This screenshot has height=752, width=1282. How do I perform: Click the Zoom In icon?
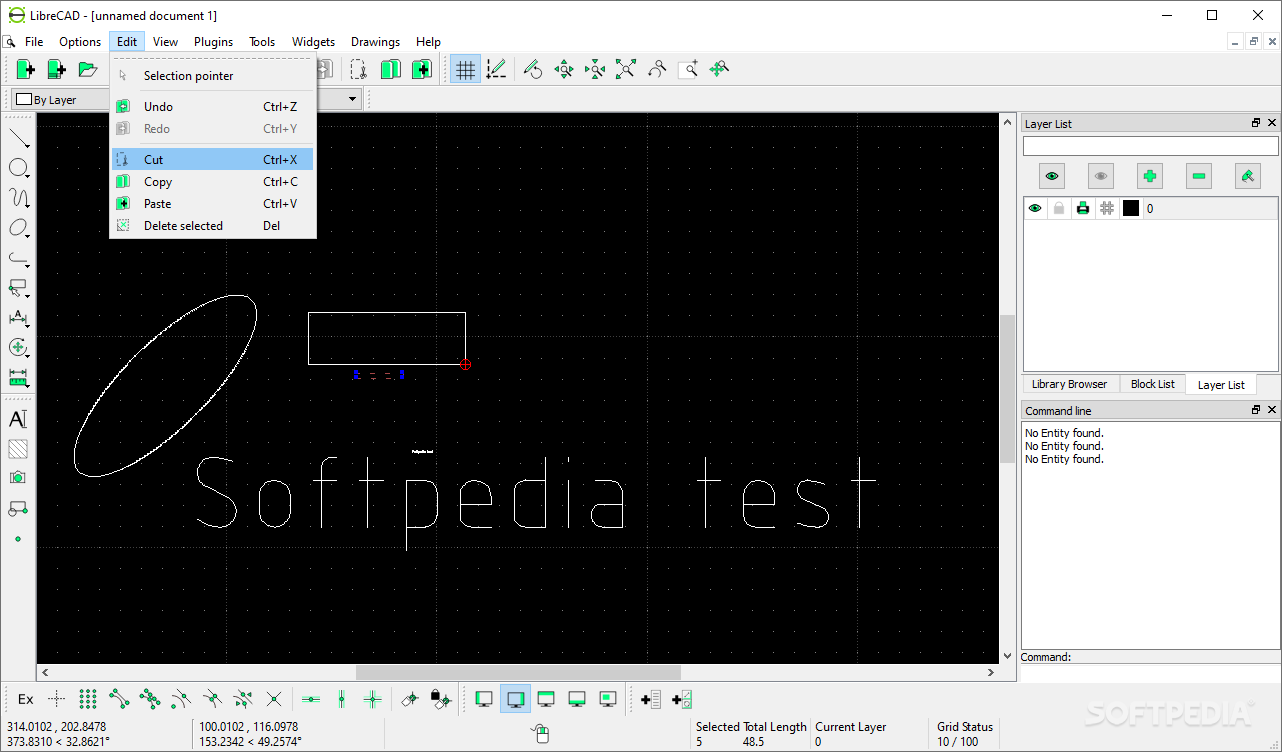[564, 69]
